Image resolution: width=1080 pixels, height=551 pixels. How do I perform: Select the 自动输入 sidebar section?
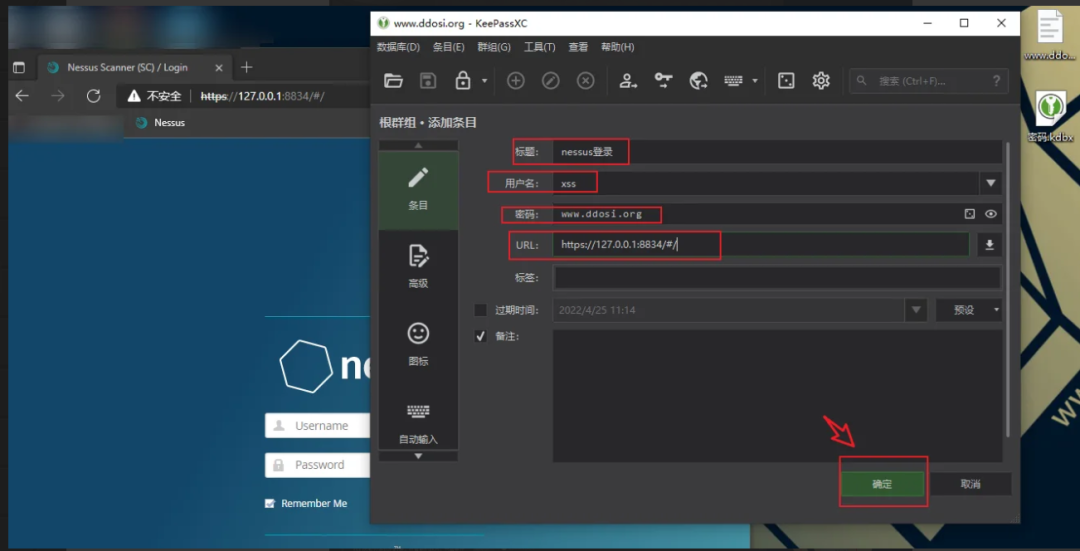coord(418,422)
